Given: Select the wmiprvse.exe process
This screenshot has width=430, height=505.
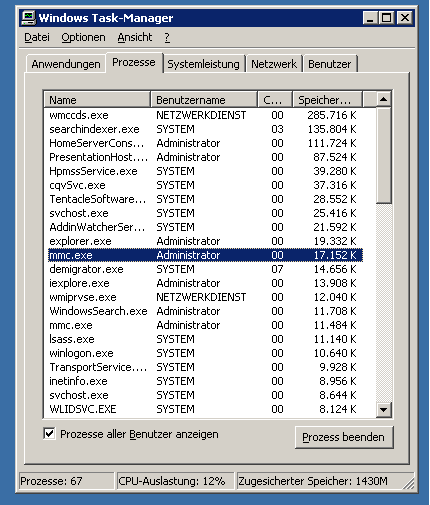Looking at the screenshot, I should (x=205, y=297).
